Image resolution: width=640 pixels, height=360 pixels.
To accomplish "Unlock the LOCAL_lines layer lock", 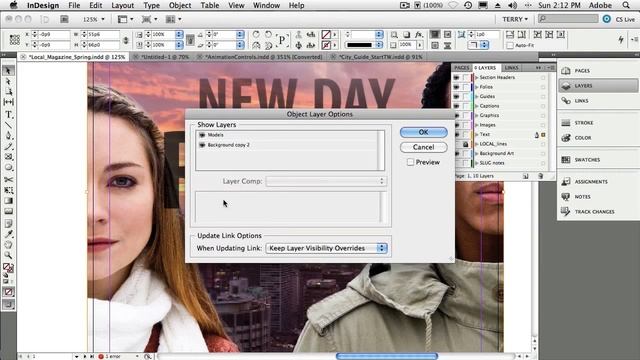I will point(465,144).
